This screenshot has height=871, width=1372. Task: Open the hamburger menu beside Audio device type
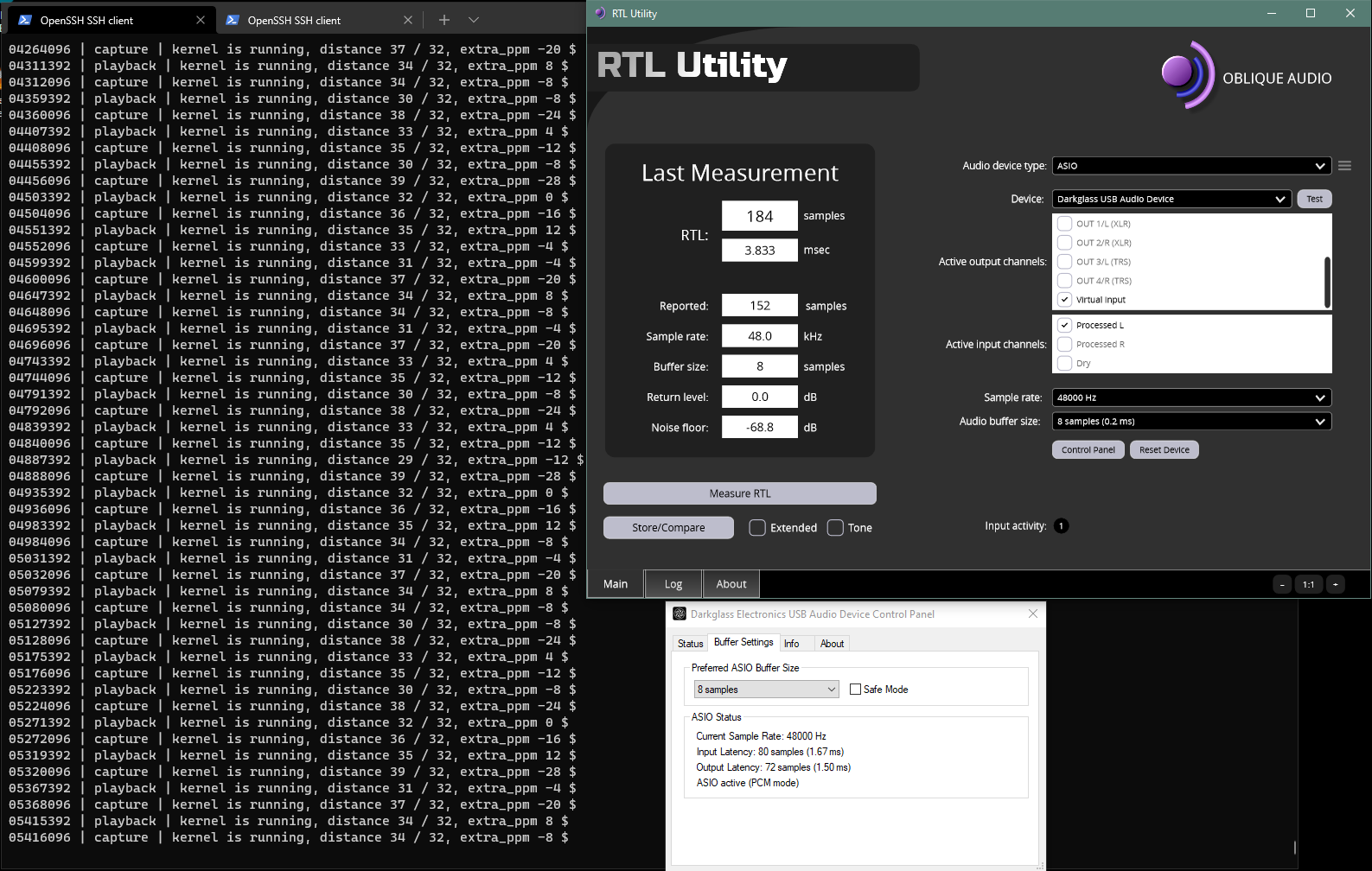pos(1344,166)
